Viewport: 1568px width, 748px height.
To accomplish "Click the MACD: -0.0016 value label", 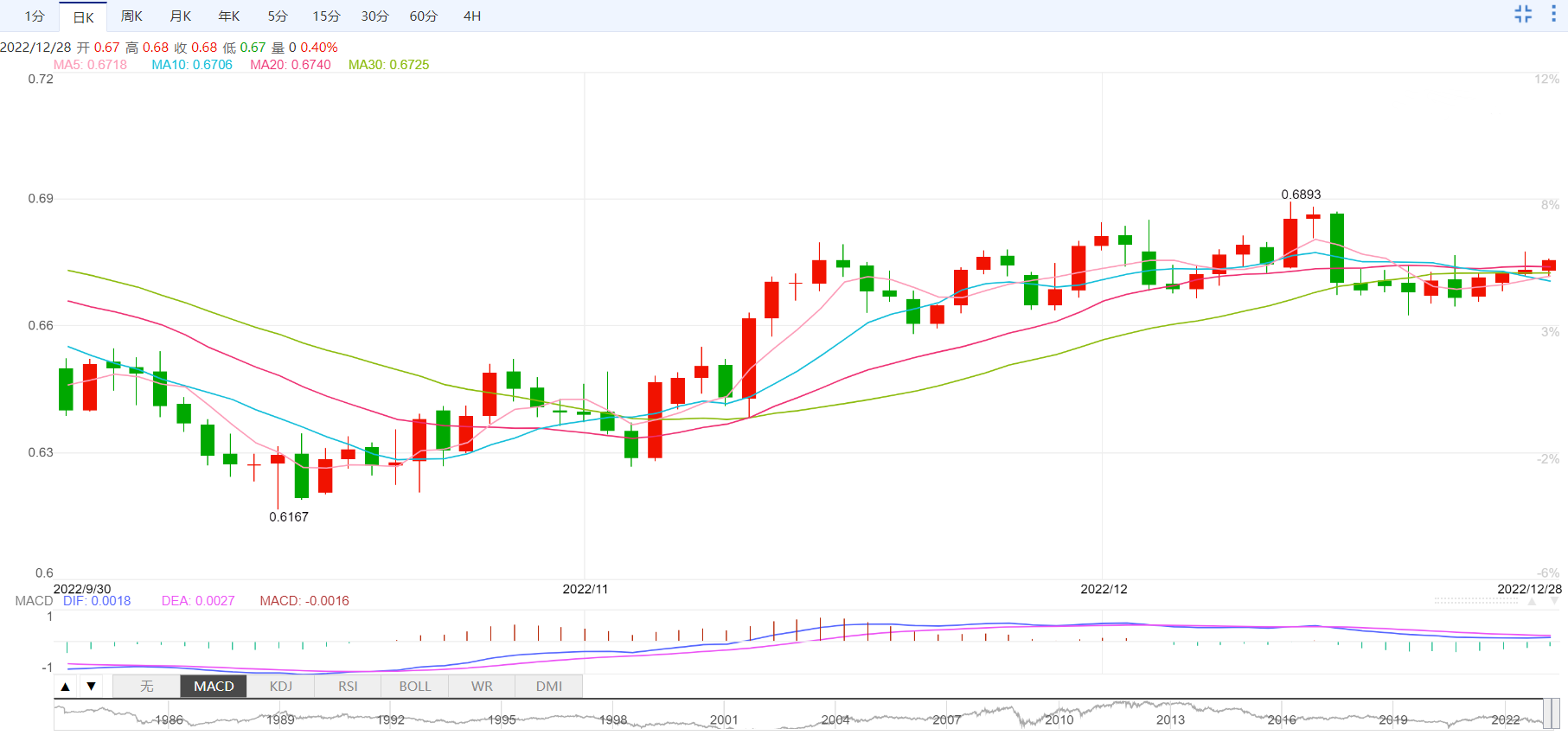I will (304, 601).
